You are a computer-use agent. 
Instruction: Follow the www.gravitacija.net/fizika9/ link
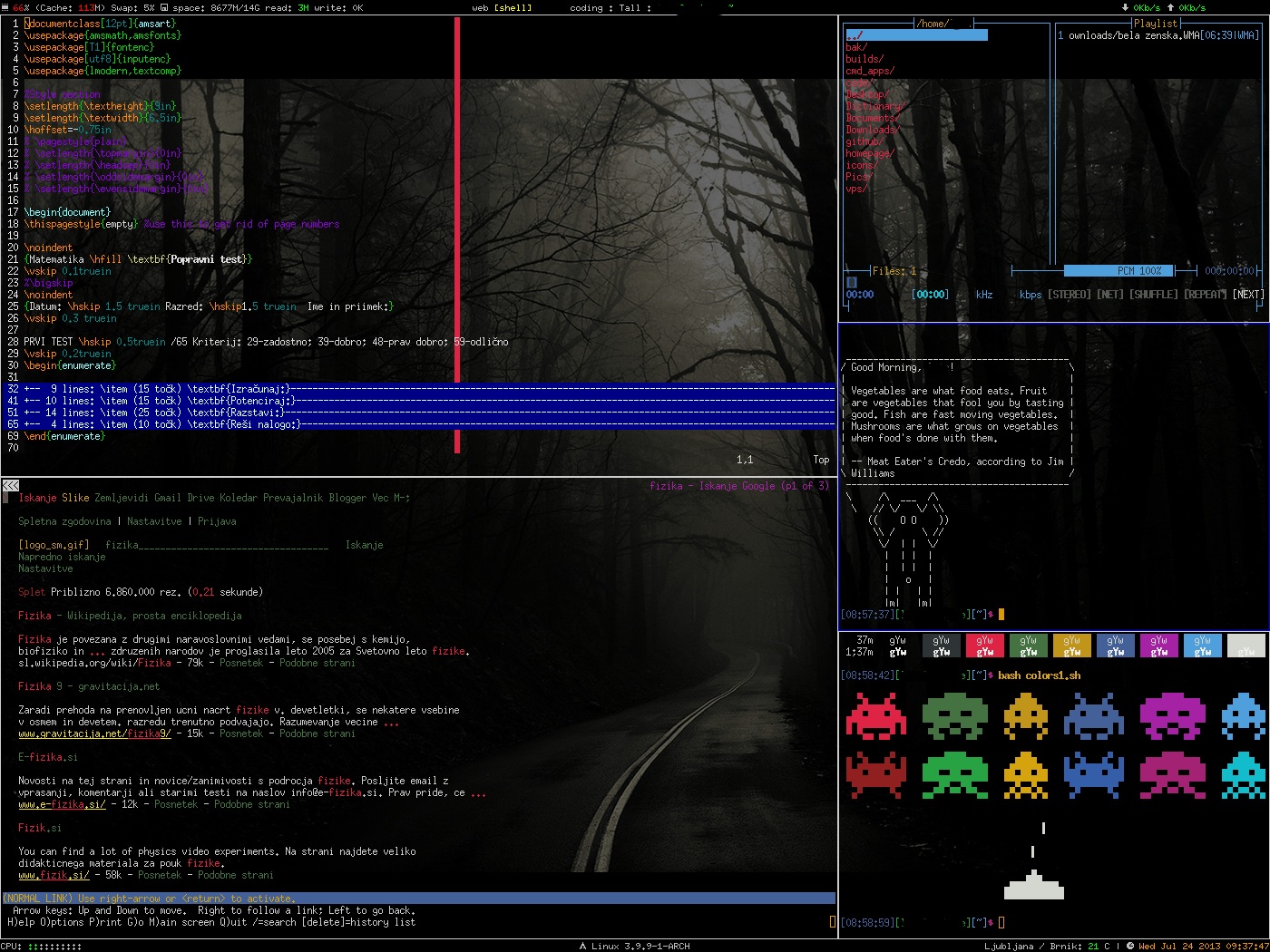click(x=94, y=733)
